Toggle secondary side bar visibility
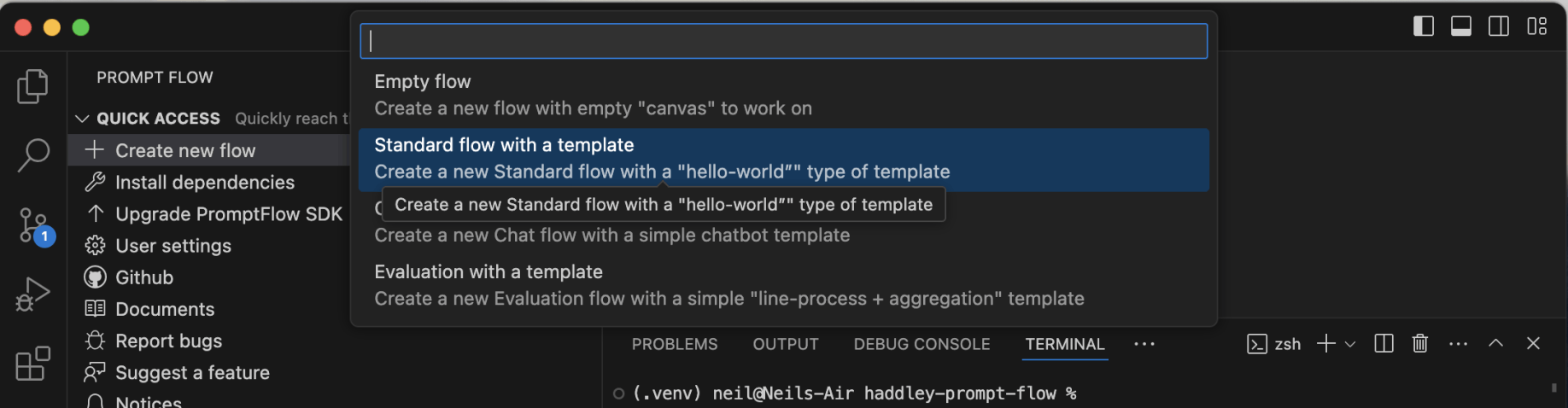 (x=1499, y=26)
